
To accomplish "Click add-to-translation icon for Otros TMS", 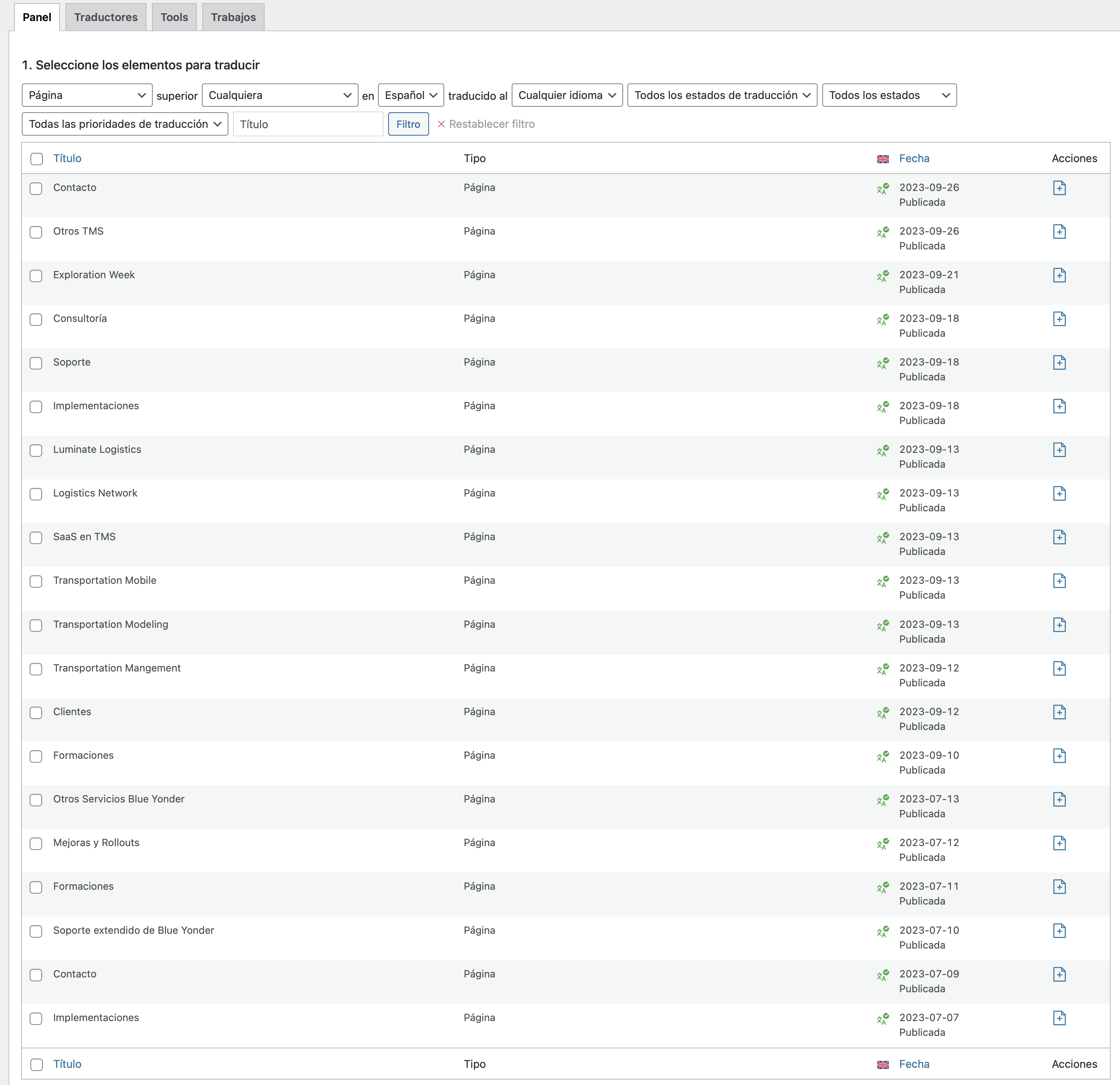I will (1059, 231).
